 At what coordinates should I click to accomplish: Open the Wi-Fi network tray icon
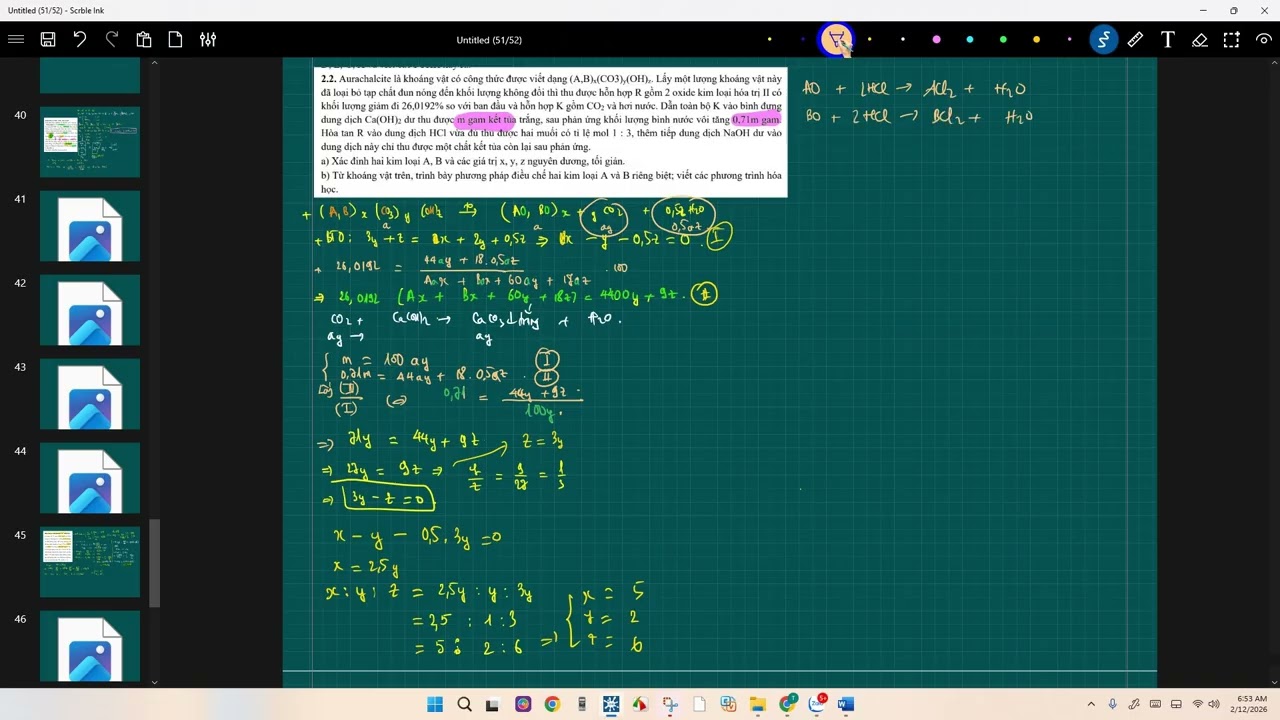pos(1198,704)
